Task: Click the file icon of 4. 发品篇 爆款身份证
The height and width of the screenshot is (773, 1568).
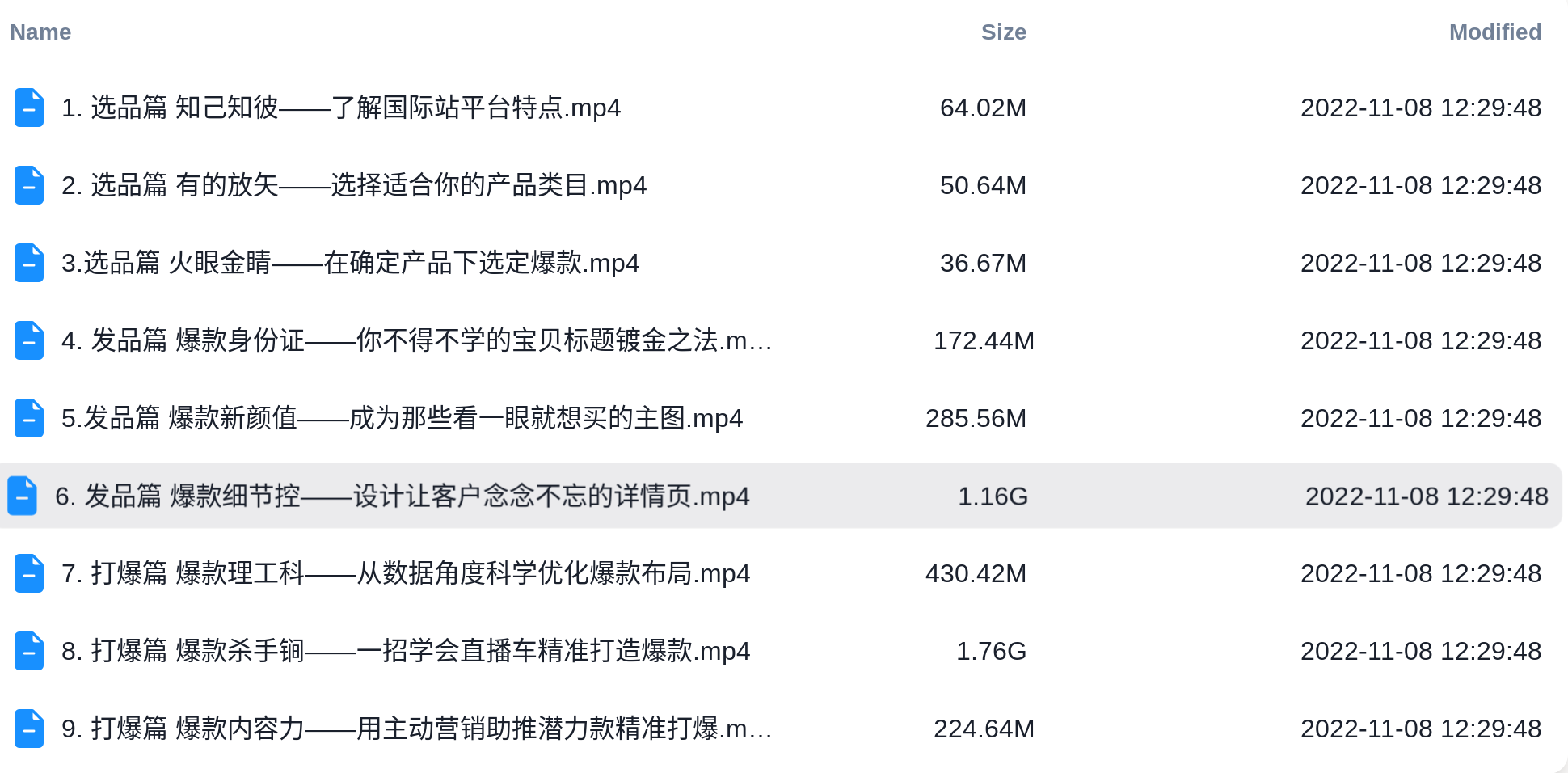Action: click(29, 340)
